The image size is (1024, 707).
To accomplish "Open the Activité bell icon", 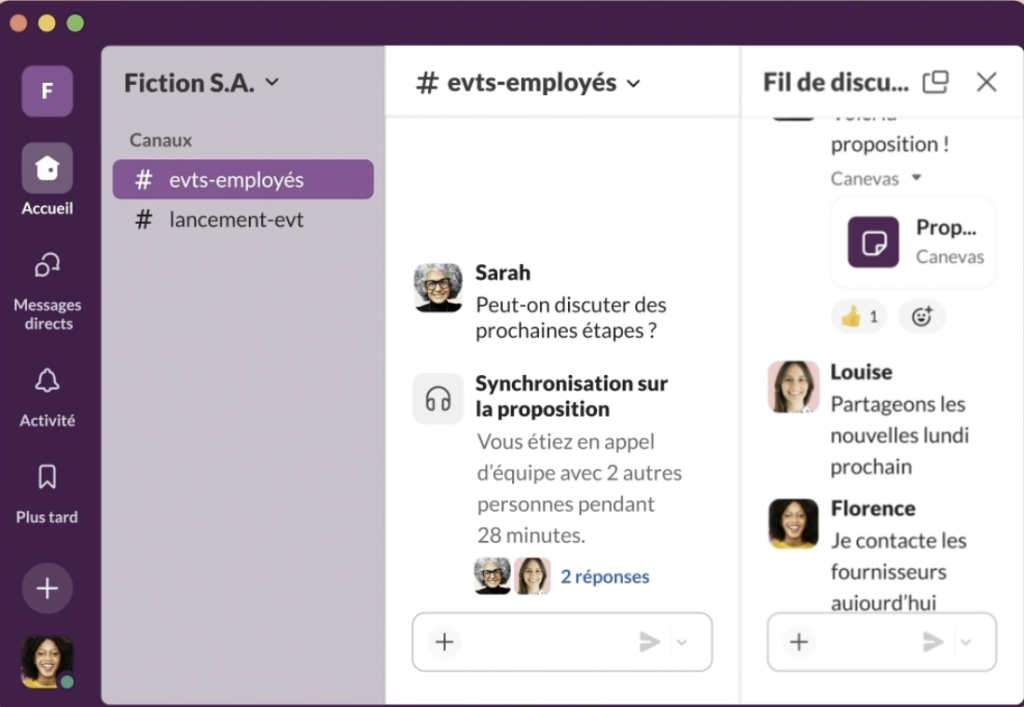I will click(x=47, y=381).
